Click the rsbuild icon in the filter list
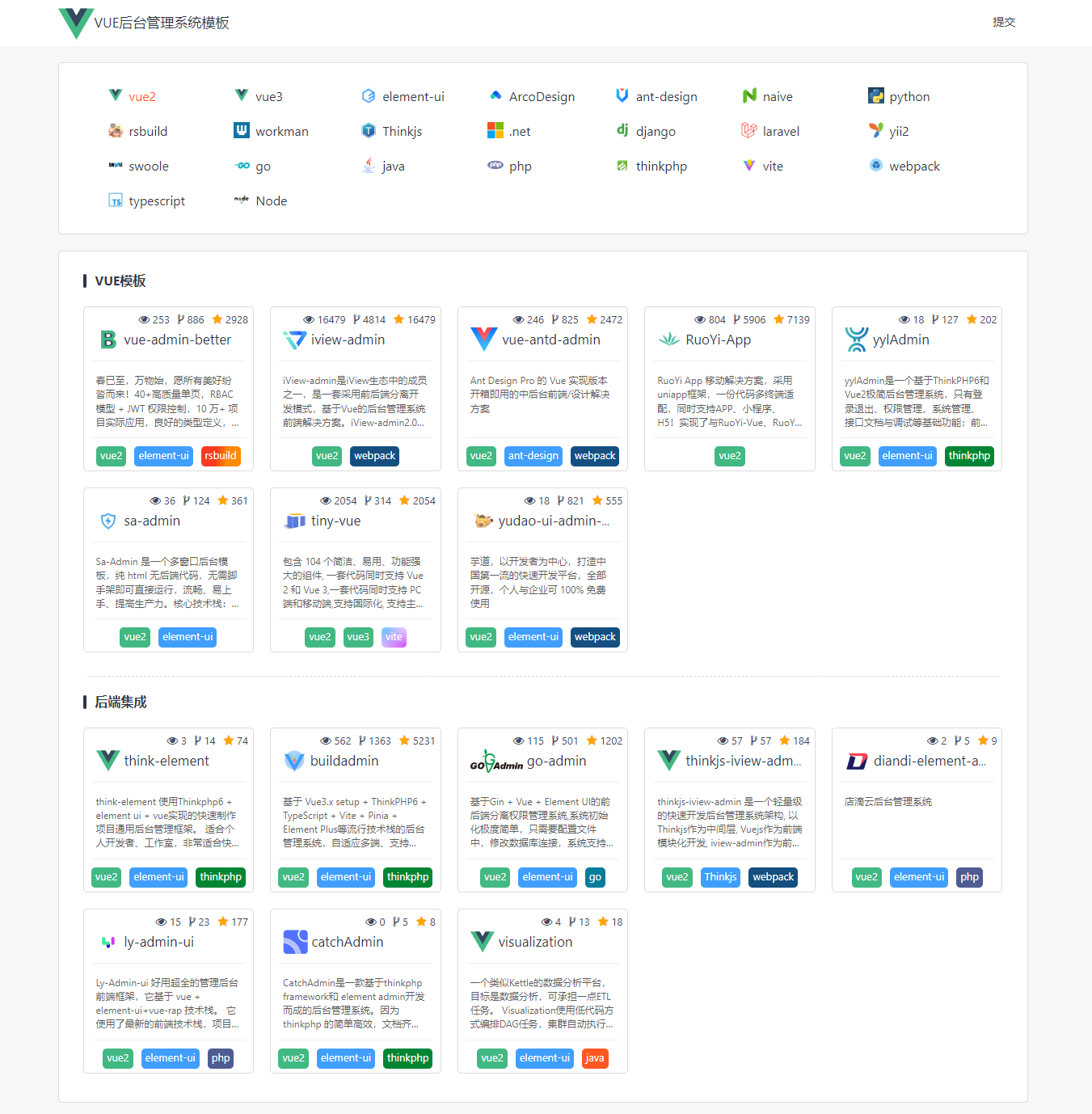Viewport: 1092px width, 1114px height. (116, 131)
